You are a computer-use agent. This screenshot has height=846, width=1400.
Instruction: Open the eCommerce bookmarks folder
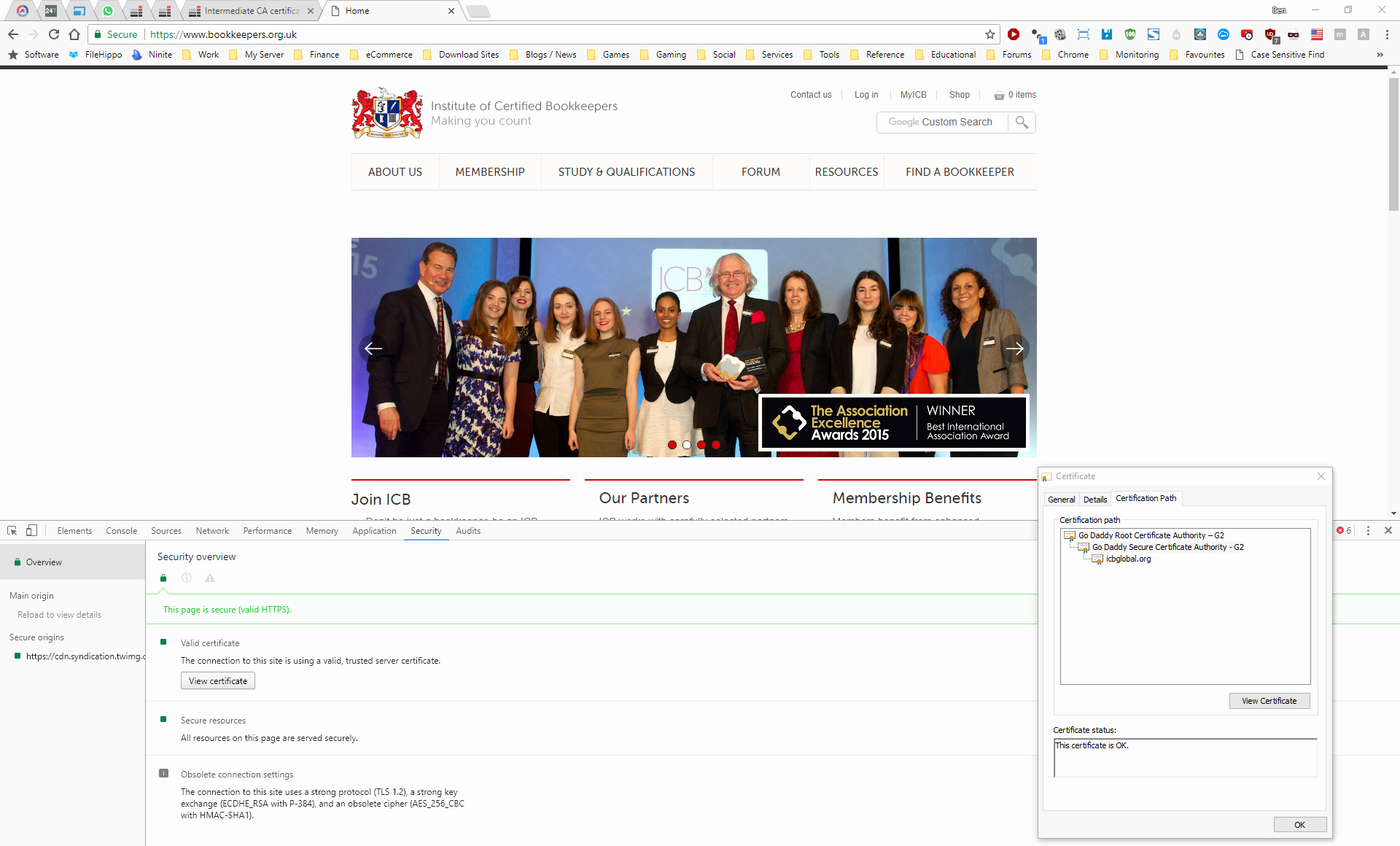381,55
